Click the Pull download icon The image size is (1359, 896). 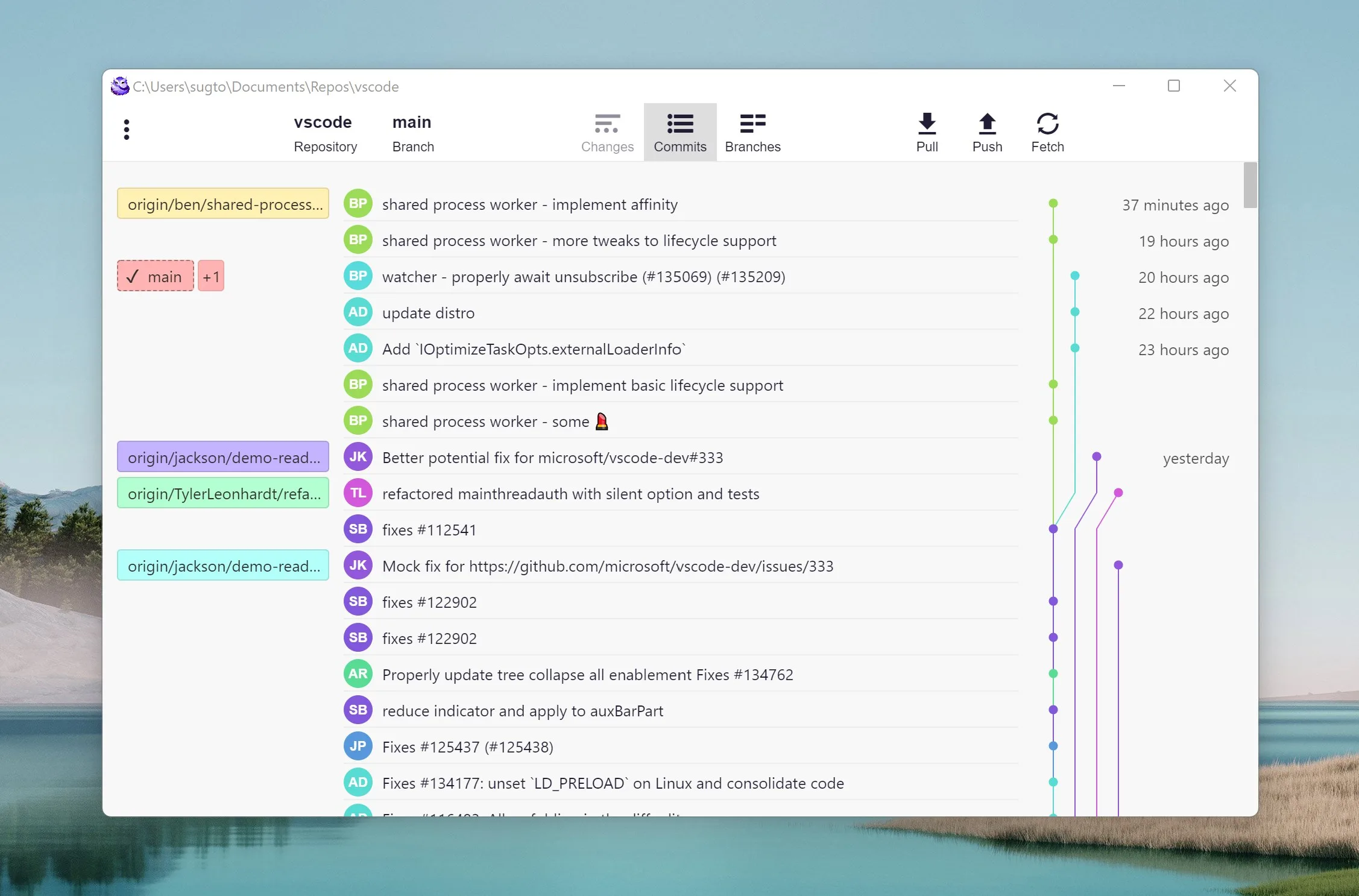click(x=927, y=124)
